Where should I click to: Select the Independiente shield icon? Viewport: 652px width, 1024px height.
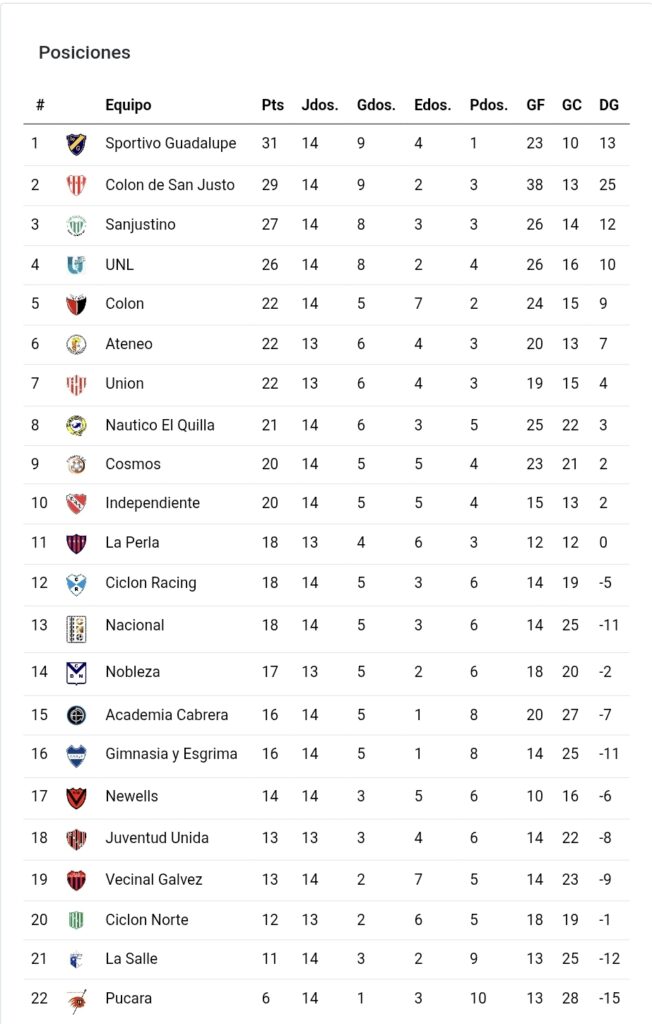pyautogui.click(x=76, y=503)
